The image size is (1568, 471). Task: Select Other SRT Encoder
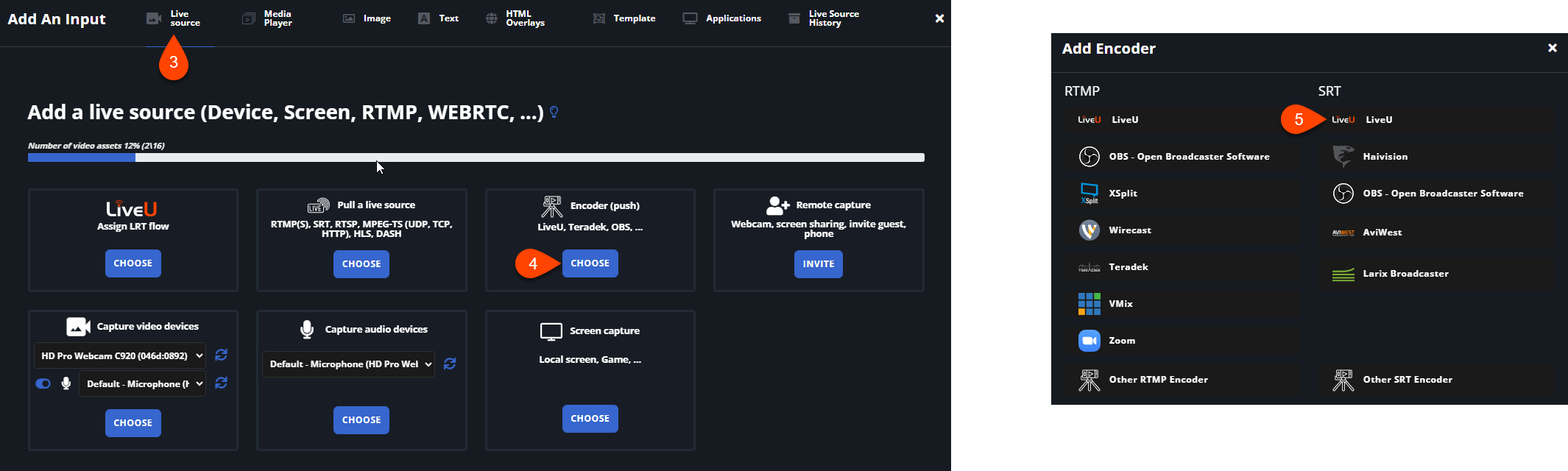click(1437, 380)
